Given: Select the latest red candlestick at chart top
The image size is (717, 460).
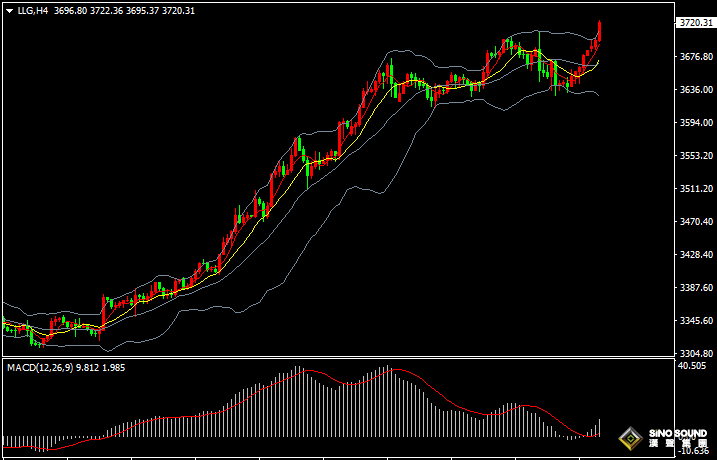Looking at the screenshot, I should [599, 31].
